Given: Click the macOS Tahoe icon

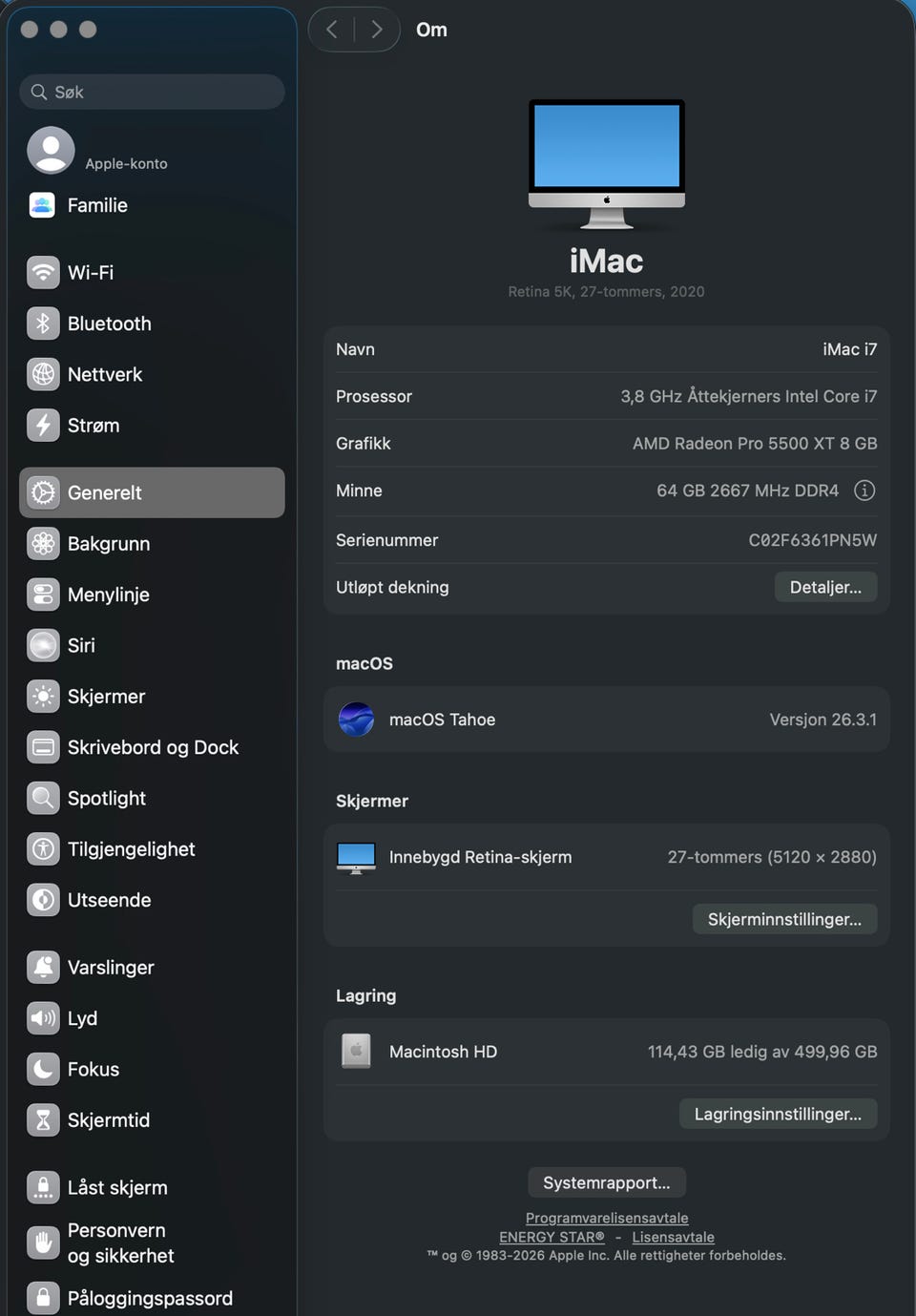Looking at the screenshot, I should 356,720.
